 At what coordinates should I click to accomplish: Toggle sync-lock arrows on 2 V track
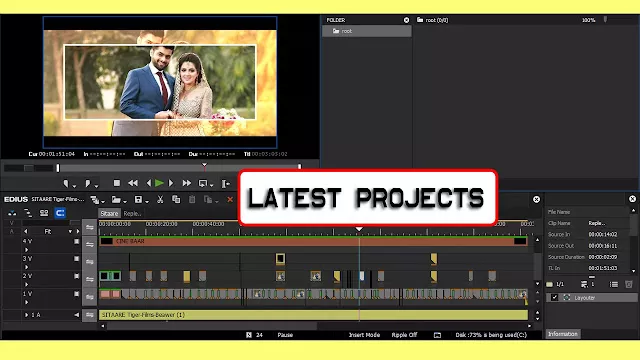pyautogui.click(x=89, y=280)
